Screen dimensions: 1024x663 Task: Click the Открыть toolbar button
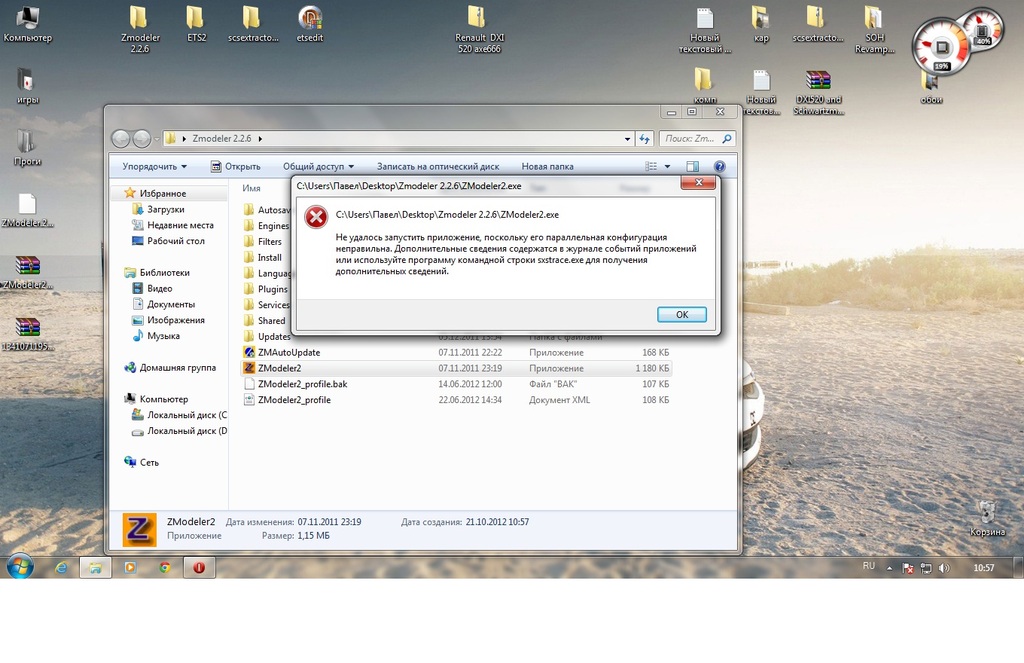click(236, 167)
